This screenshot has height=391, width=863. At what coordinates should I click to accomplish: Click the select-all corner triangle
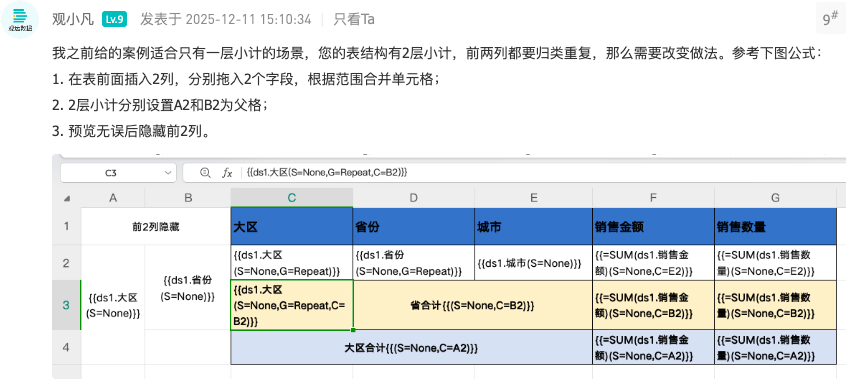click(67, 198)
